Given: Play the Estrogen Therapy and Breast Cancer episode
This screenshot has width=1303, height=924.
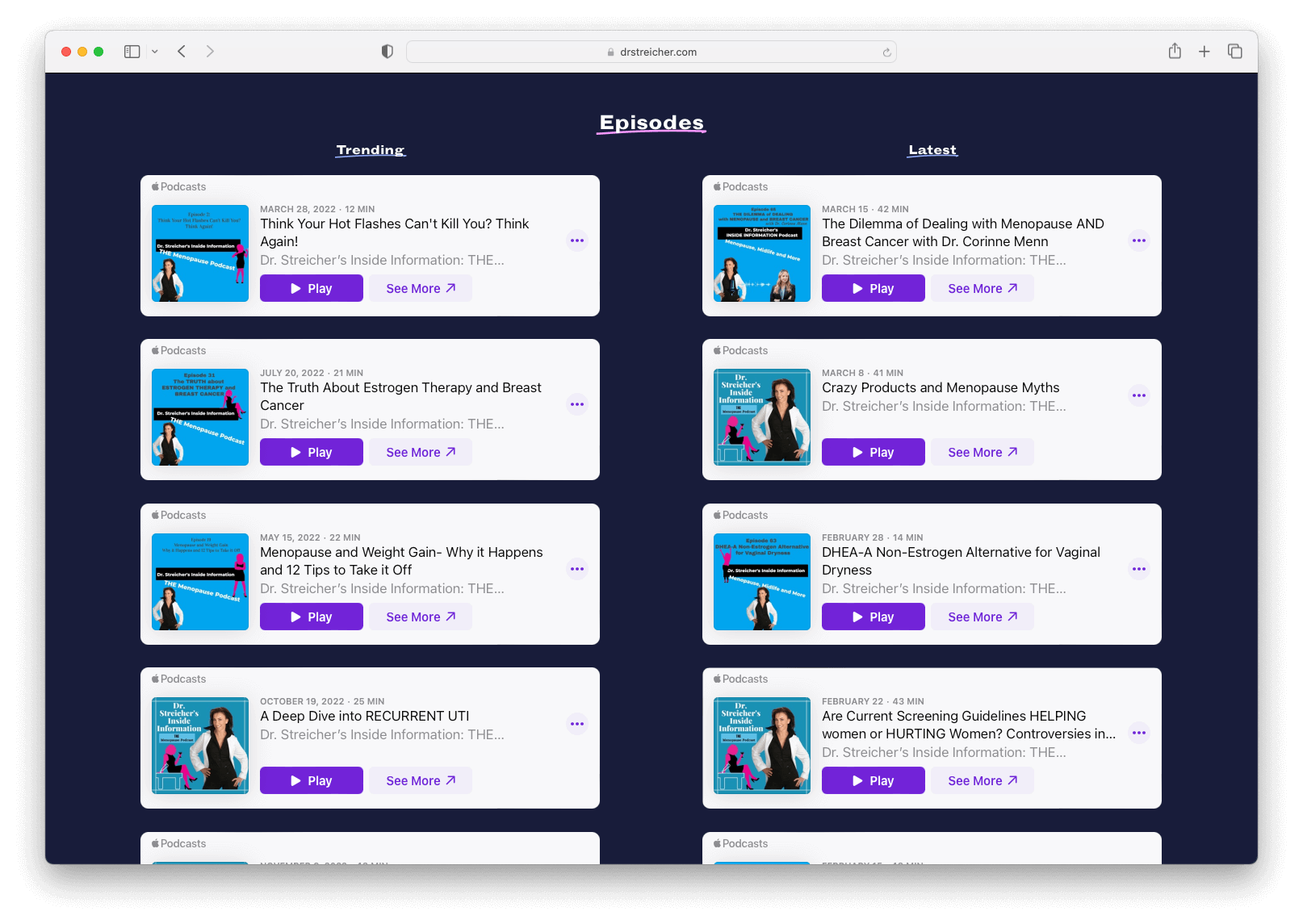Looking at the screenshot, I should 312,452.
